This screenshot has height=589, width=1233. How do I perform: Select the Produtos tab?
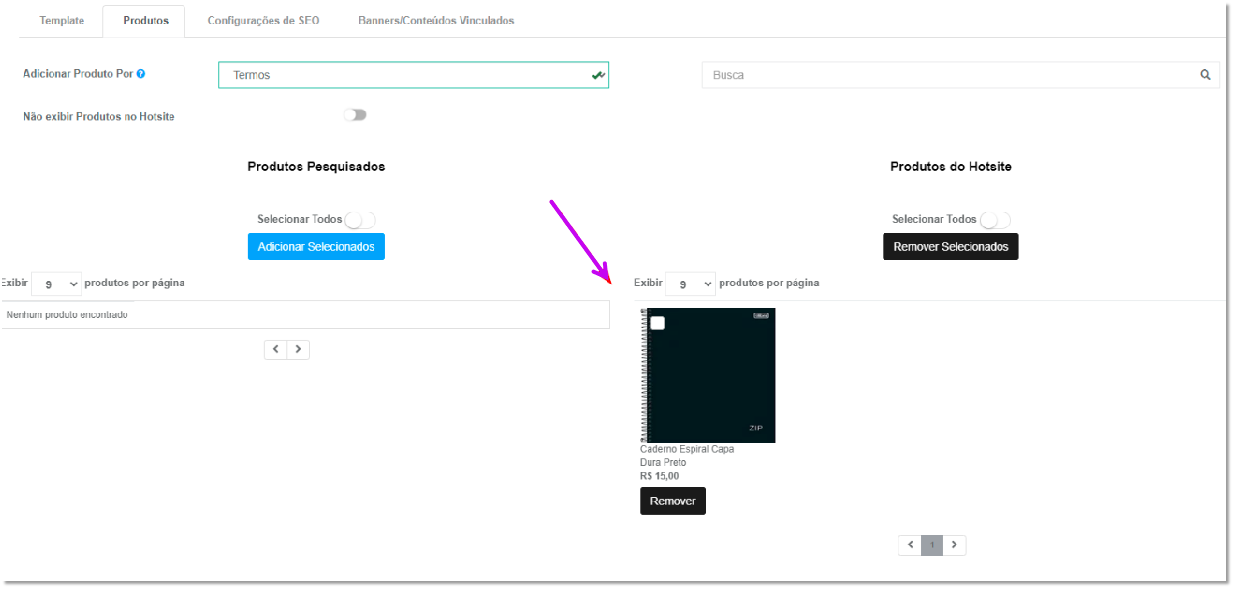(146, 20)
